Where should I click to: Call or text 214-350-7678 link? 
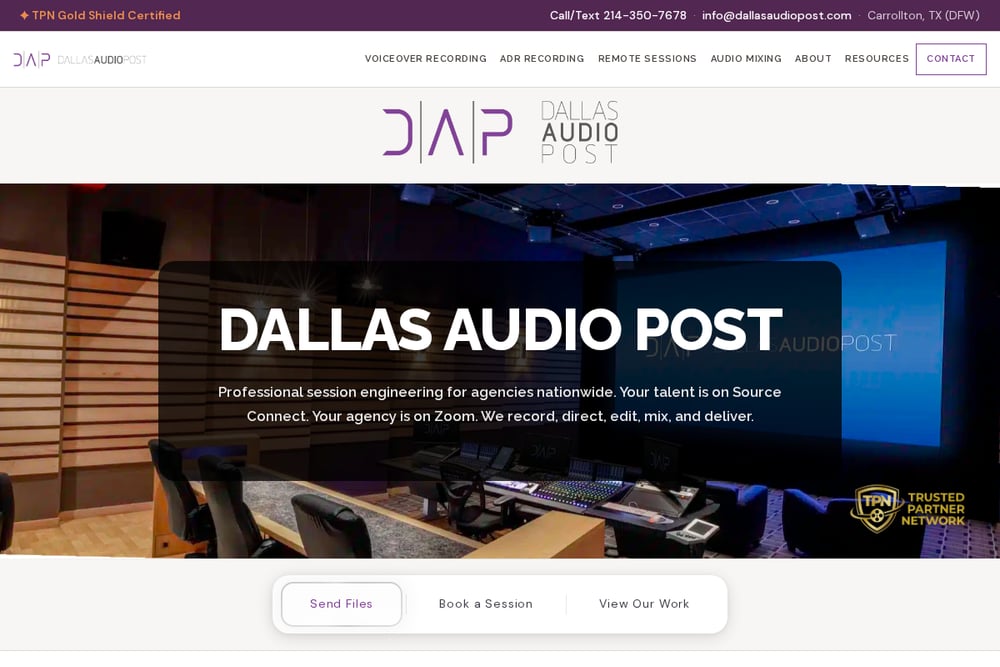pyautogui.click(x=618, y=15)
